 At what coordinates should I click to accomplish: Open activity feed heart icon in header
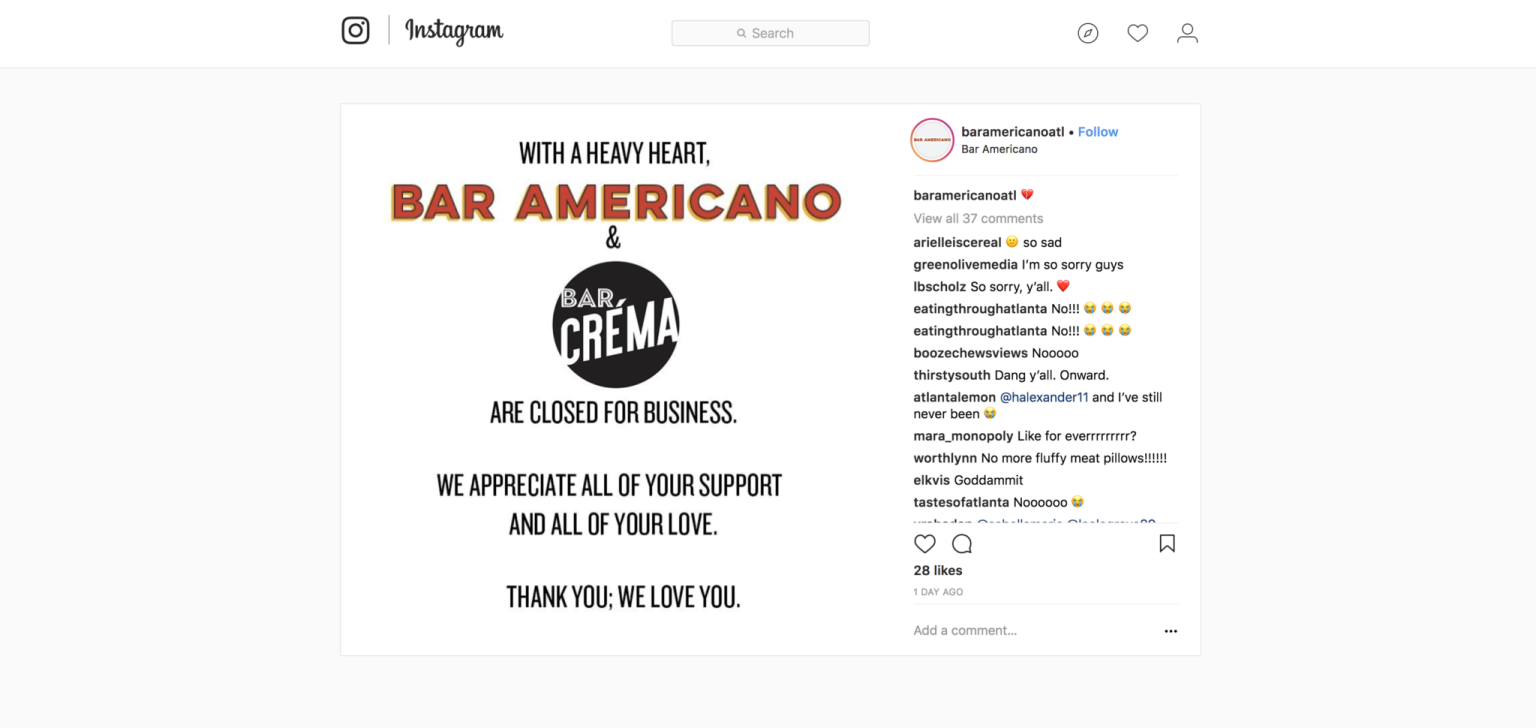click(x=1137, y=33)
